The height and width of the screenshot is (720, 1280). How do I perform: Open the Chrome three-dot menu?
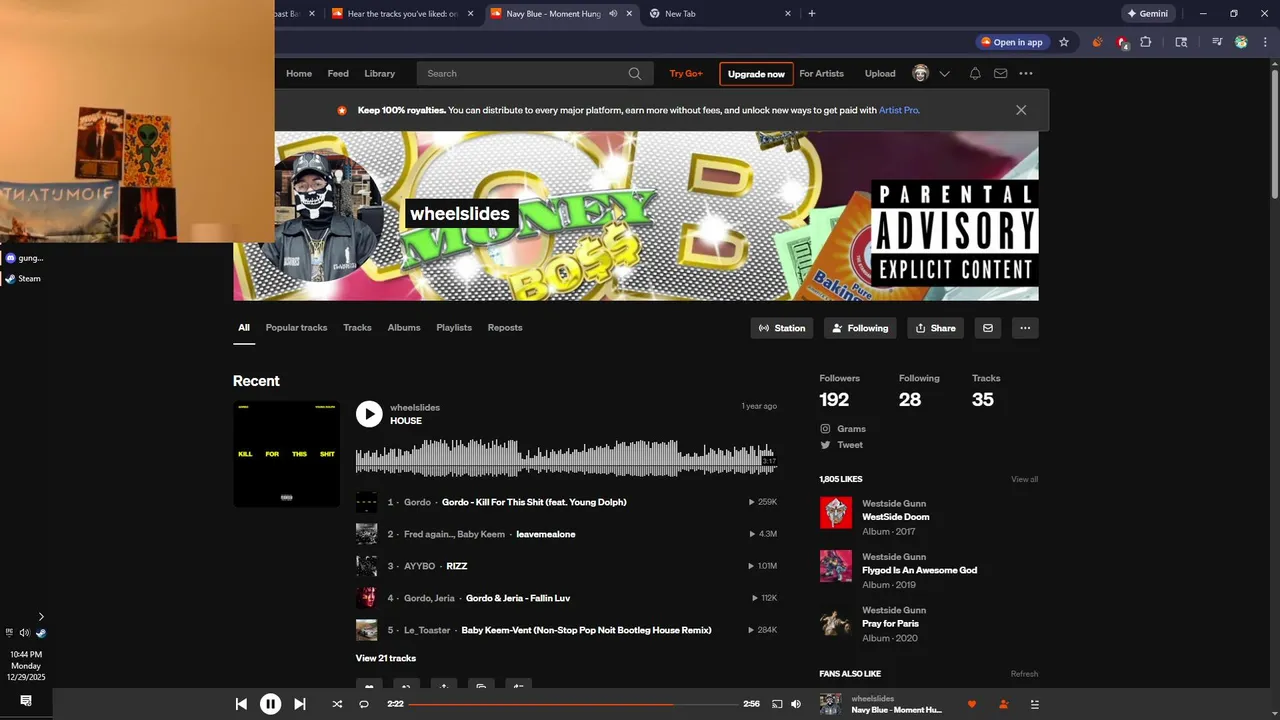coord(1264,42)
